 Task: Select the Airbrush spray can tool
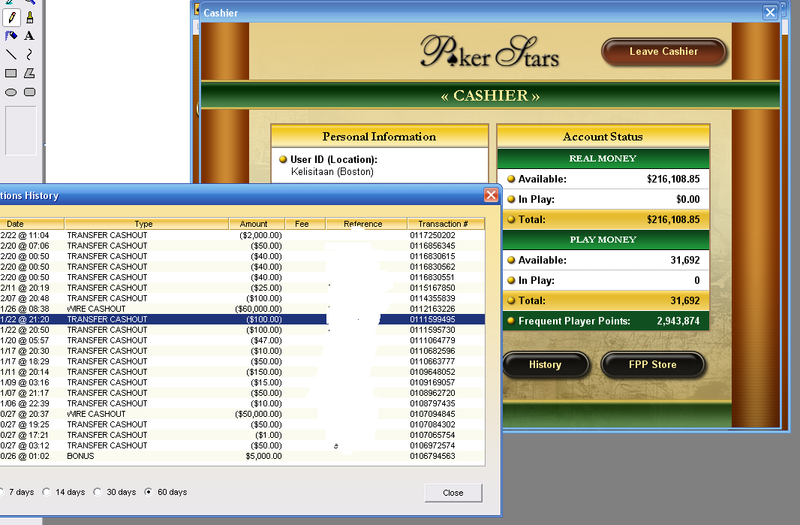coord(11,36)
